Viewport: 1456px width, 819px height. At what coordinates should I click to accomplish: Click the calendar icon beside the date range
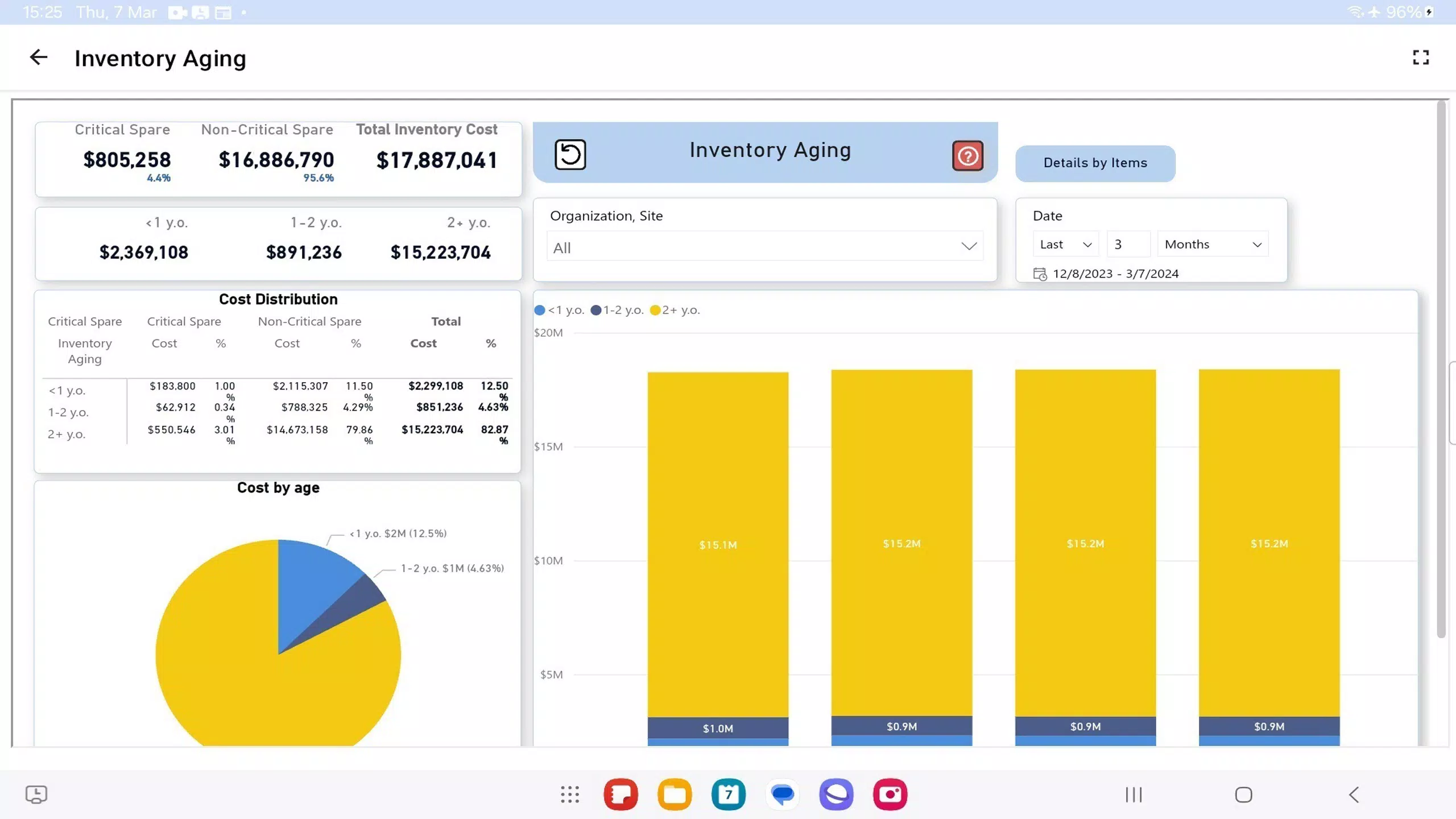click(1040, 274)
